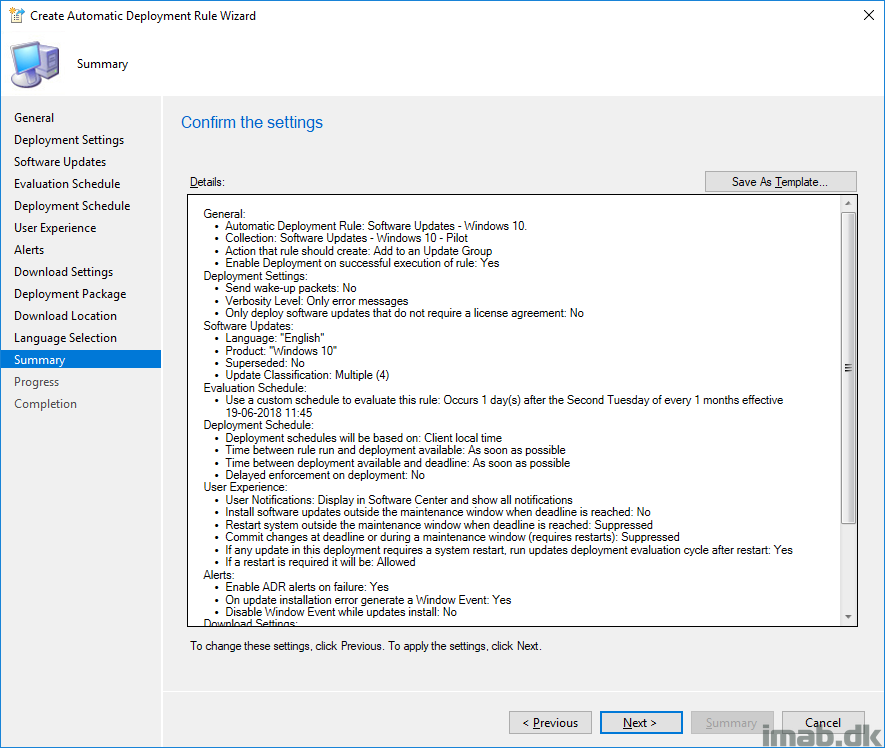This screenshot has height=748, width=885.
Task: Click 'Product: "Windows 10"' line
Action: (281, 351)
